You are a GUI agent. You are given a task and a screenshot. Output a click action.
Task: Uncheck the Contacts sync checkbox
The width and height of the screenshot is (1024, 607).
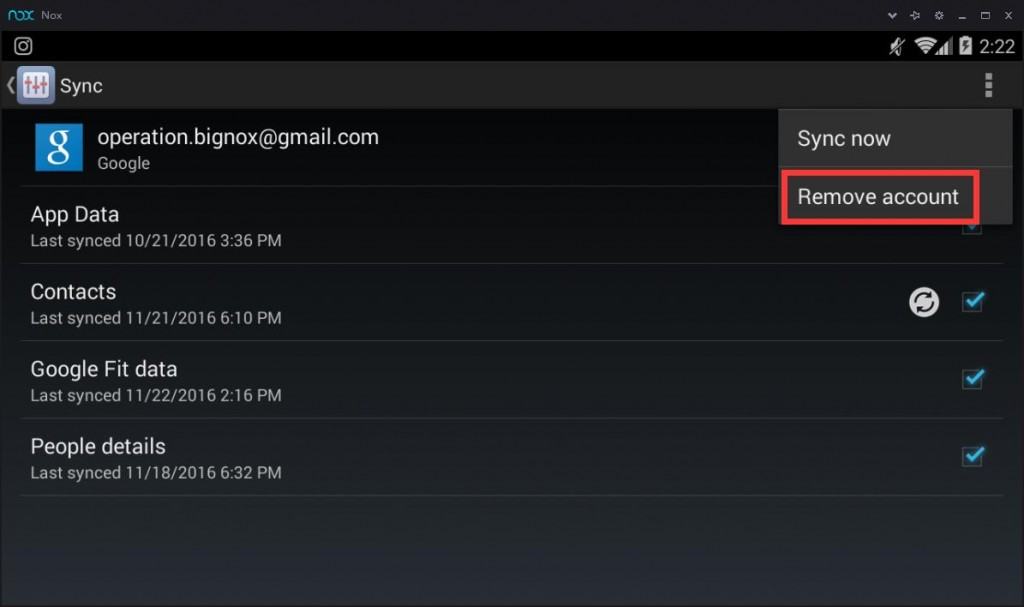972,301
